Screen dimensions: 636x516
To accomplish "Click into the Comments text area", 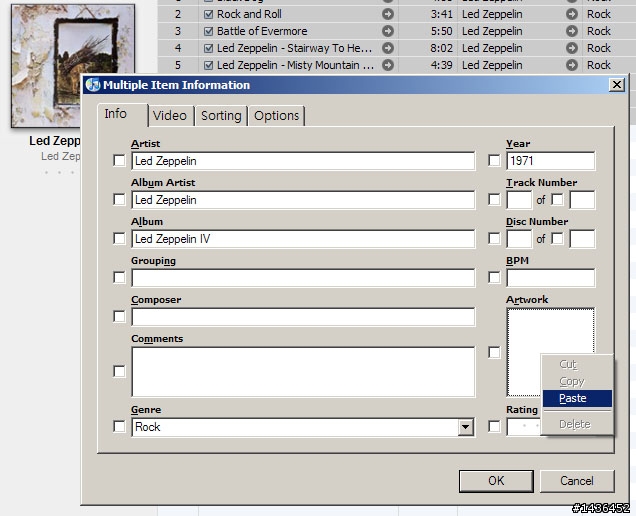I will 303,372.
